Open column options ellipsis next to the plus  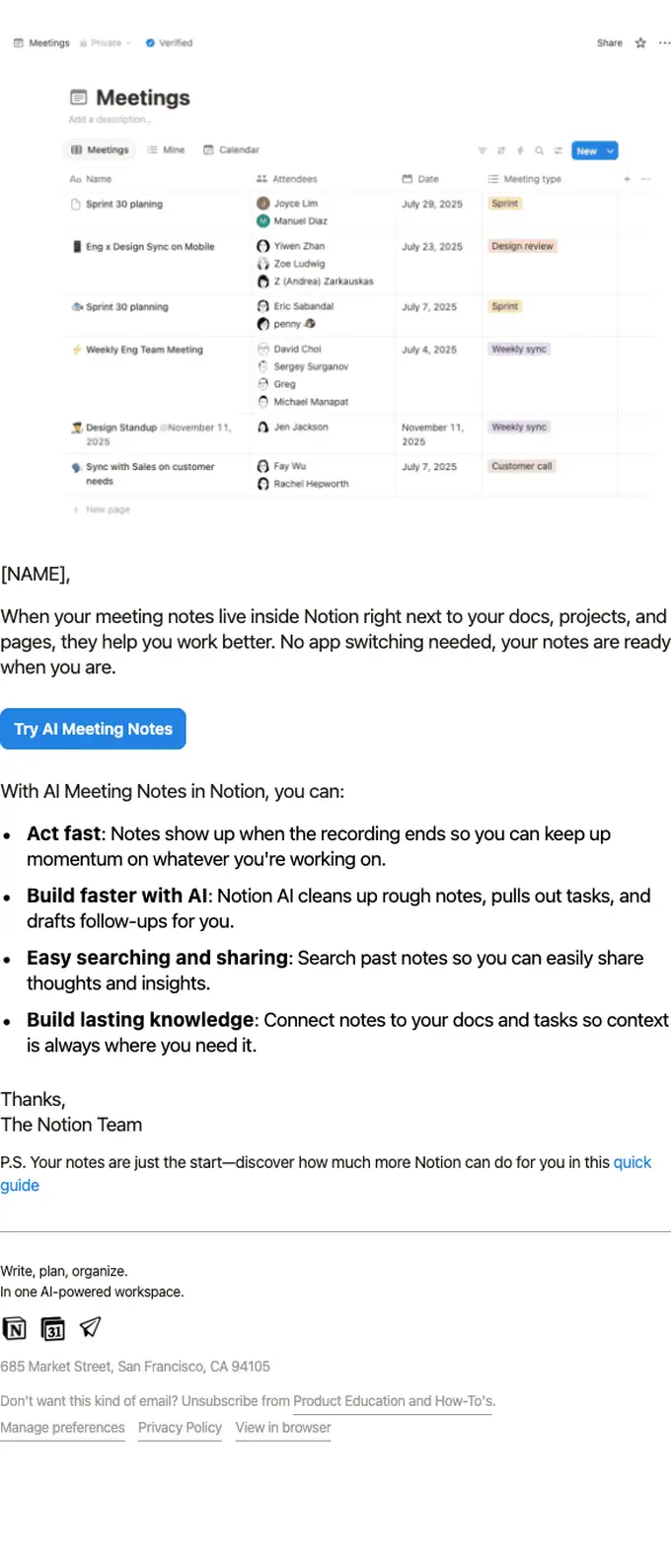tap(646, 179)
